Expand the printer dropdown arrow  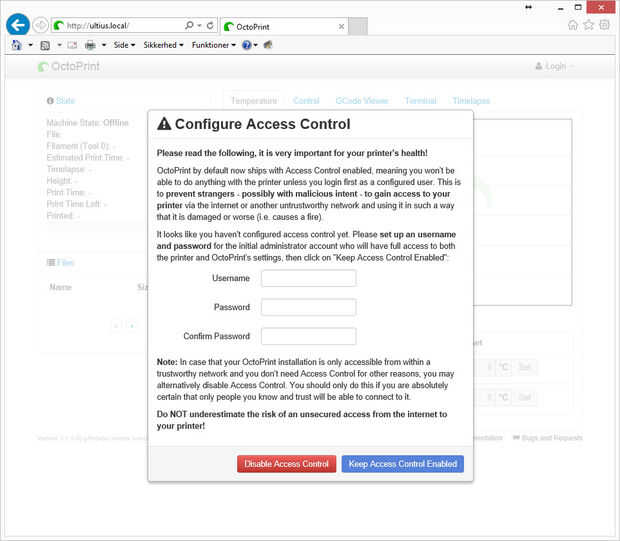click(104, 45)
